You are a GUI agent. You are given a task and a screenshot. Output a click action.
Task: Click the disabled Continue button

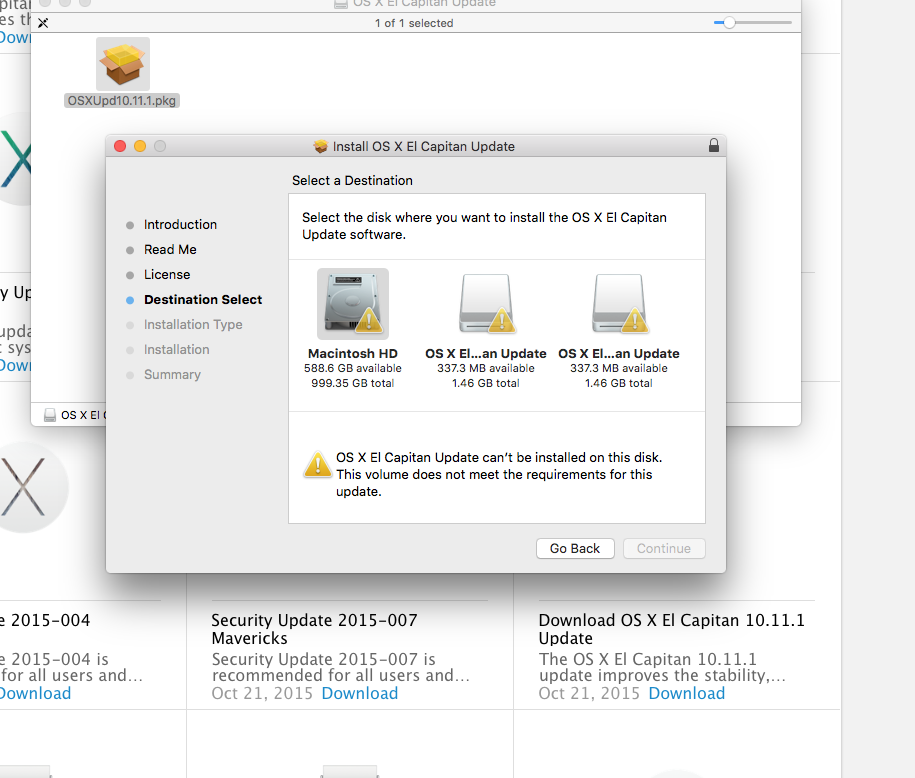[x=664, y=549]
